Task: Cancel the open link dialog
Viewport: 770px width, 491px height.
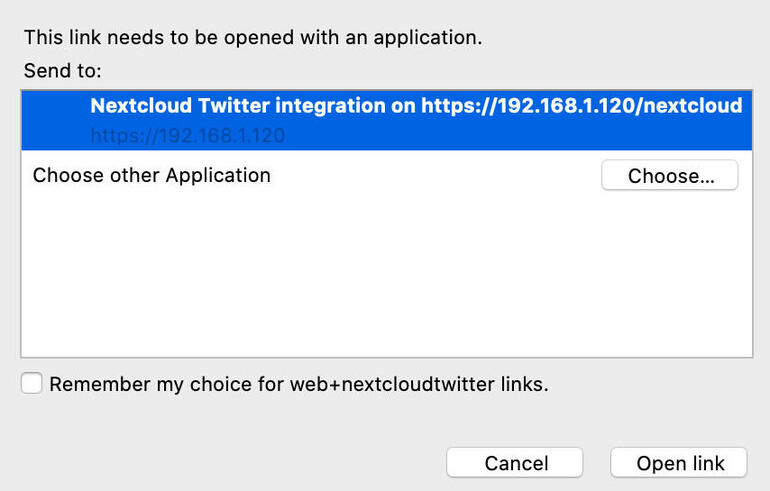Action: (x=515, y=463)
